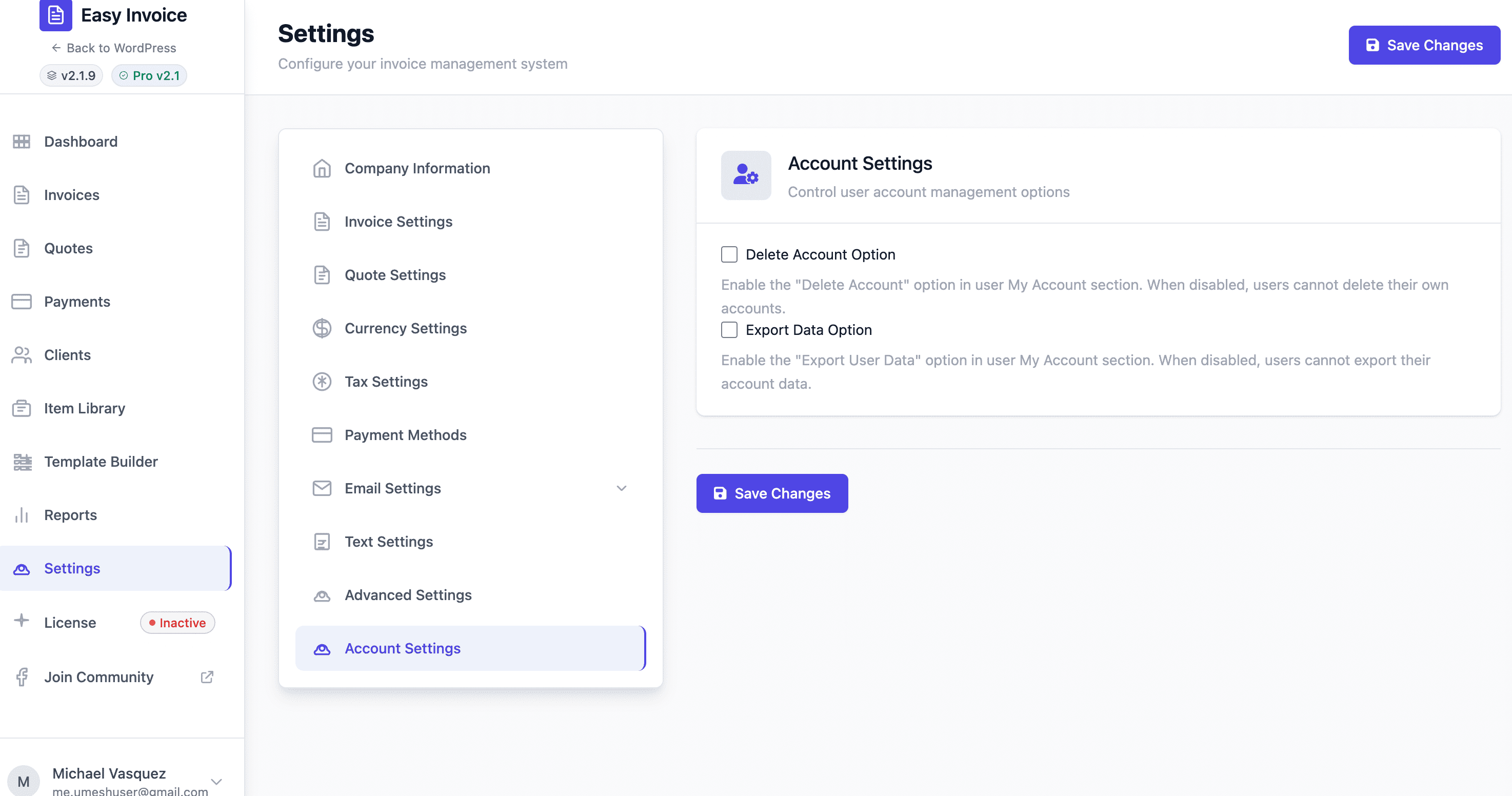Follow the Back to WordPress link

[114, 48]
